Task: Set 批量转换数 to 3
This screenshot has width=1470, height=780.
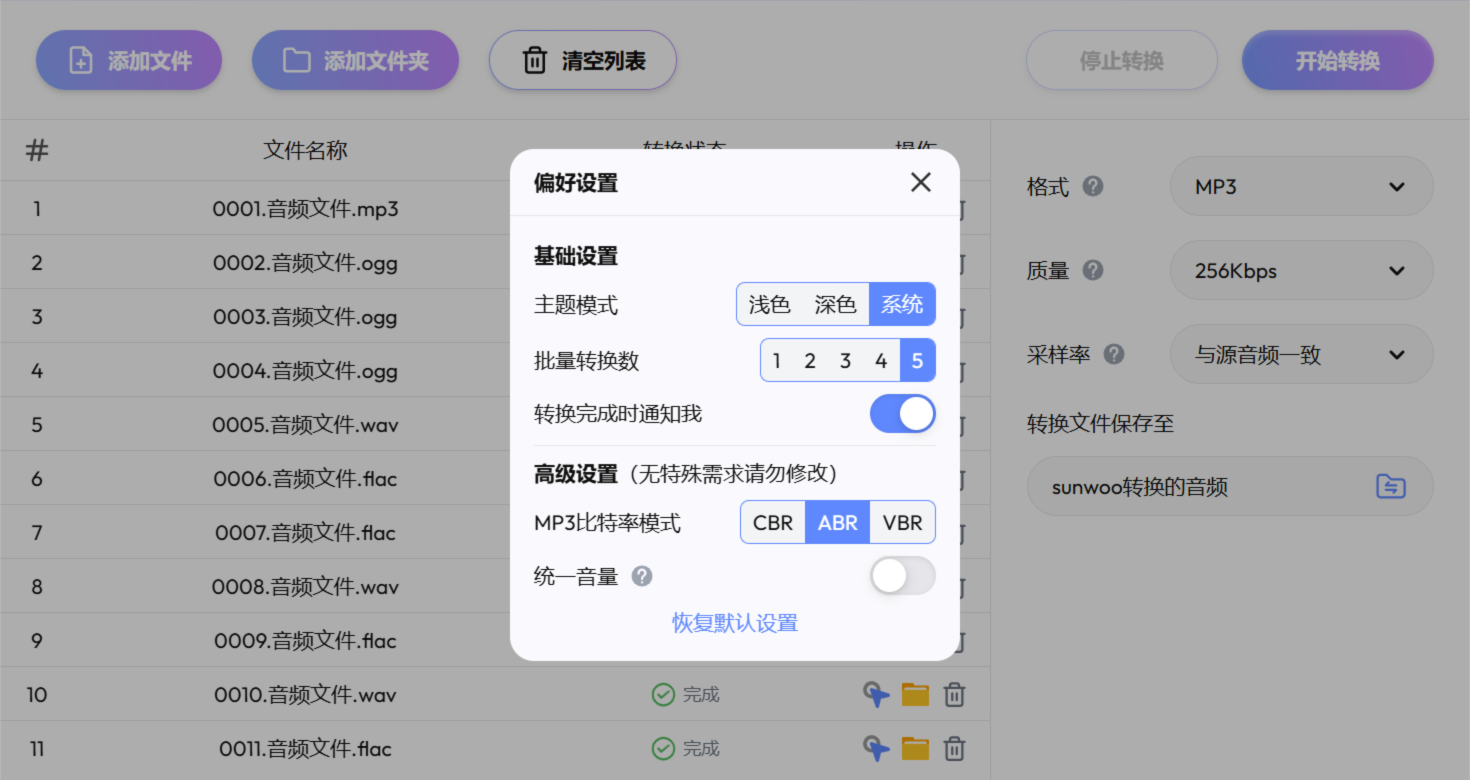Action: [847, 360]
